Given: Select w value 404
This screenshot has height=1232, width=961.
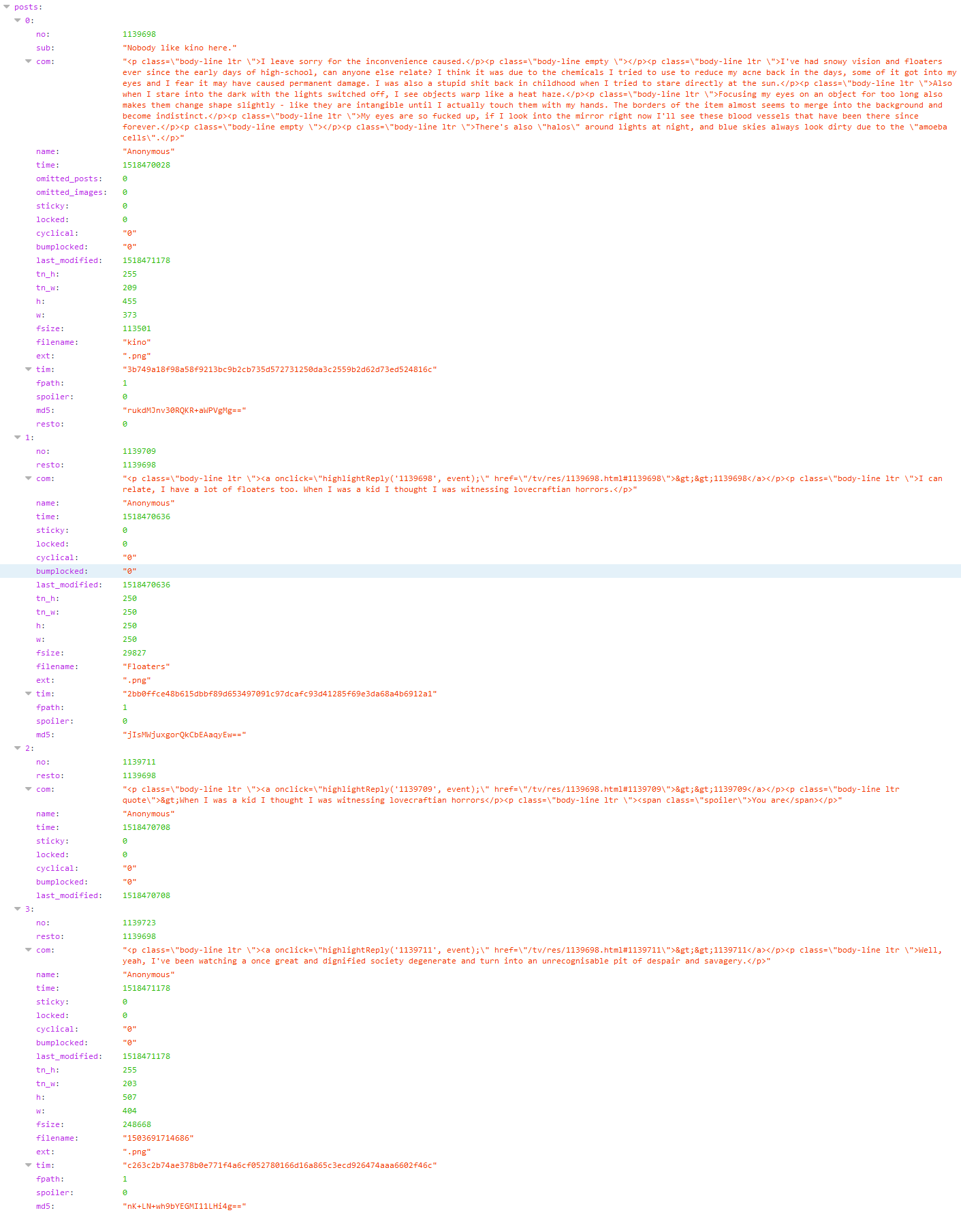Looking at the screenshot, I should [129, 1111].
